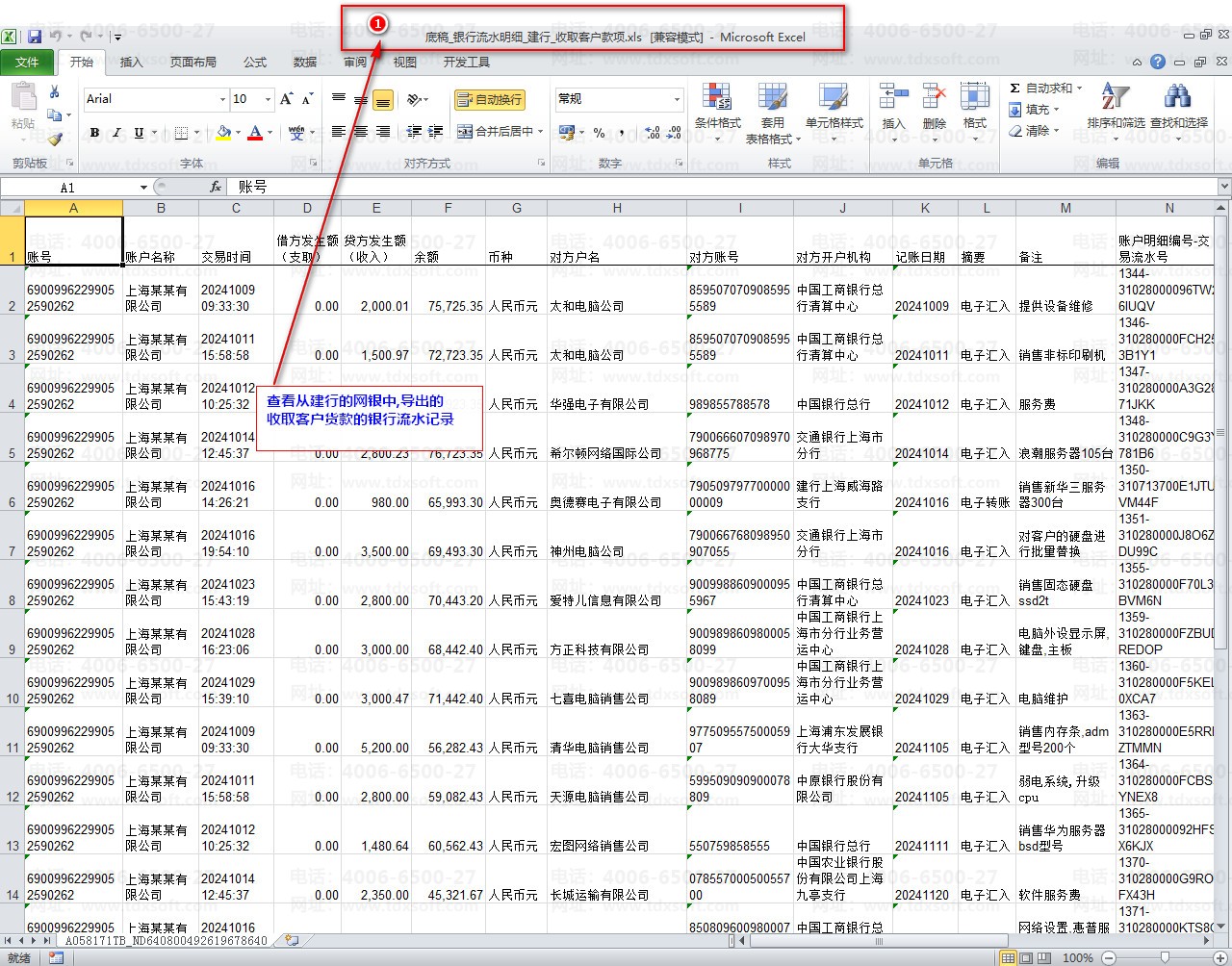Click the Sort and Filter (排序和筛选) icon
1232x966 pixels.
click(x=1115, y=106)
